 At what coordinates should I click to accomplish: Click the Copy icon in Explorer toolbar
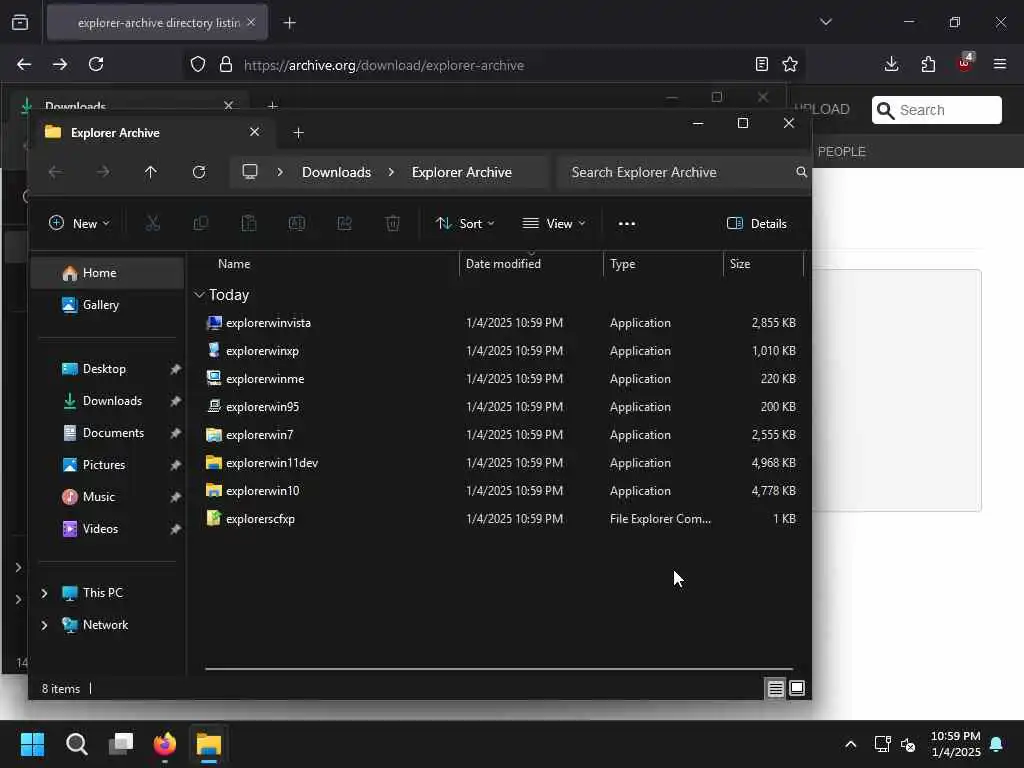click(200, 223)
